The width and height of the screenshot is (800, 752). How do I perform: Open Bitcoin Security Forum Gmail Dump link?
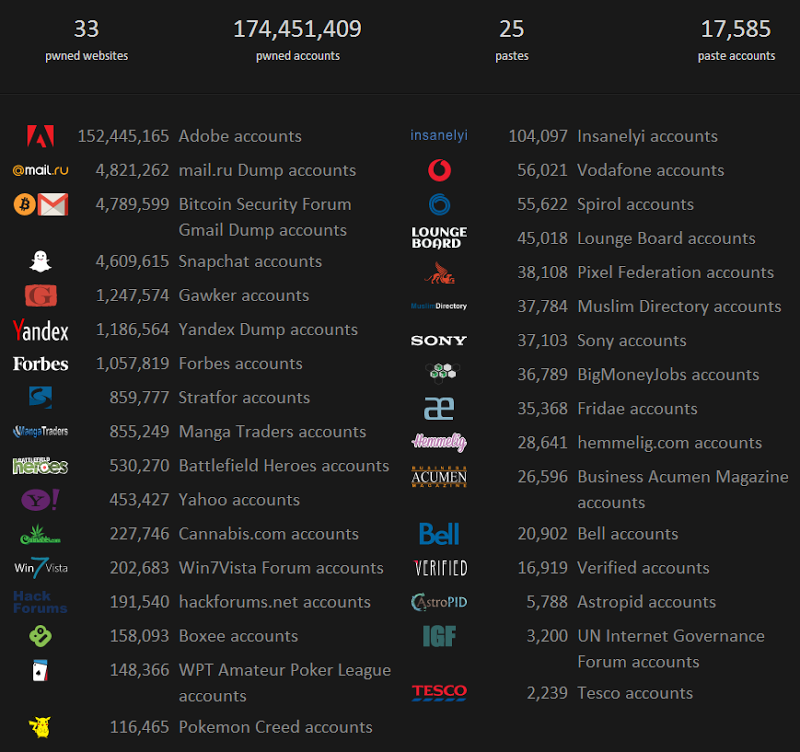[x=265, y=217]
